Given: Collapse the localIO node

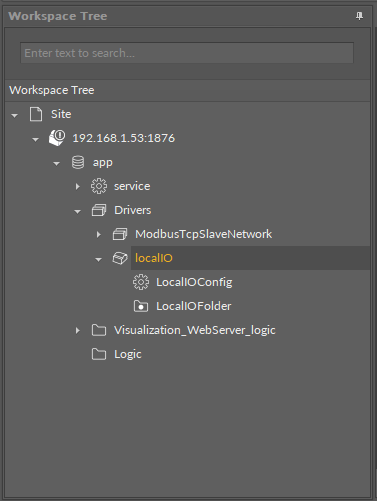Looking at the screenshot, I should coord(98,260).
